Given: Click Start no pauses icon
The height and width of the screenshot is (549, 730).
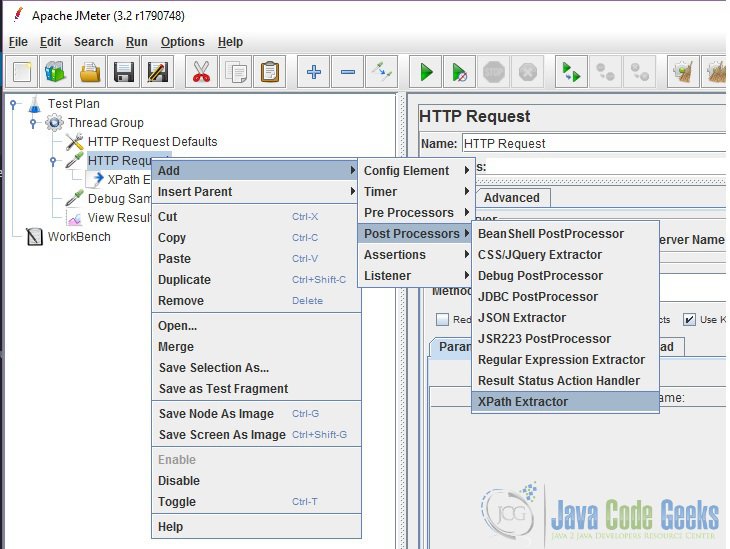Looking at the screenshot, I should (460, 72).
